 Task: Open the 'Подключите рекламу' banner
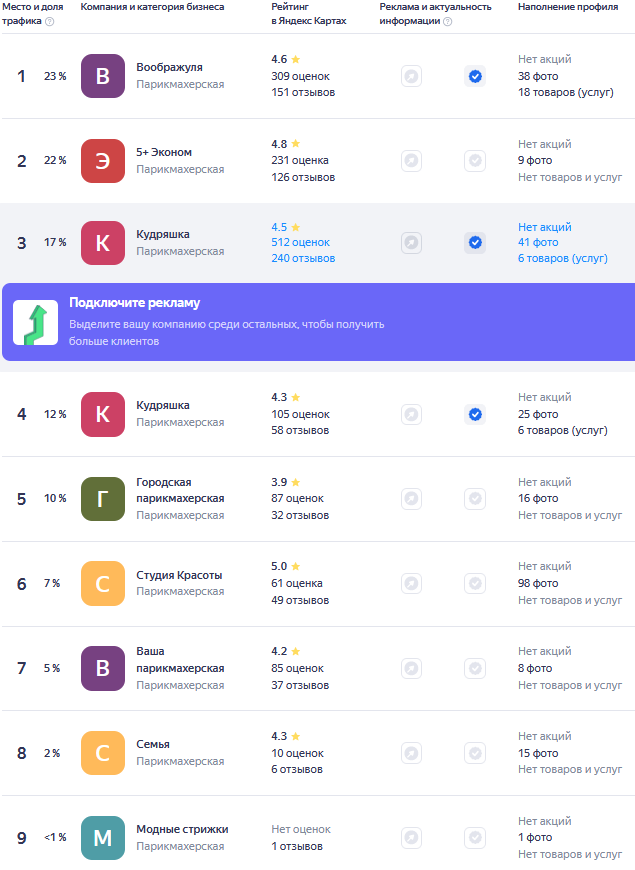click(x=319, y=322)
